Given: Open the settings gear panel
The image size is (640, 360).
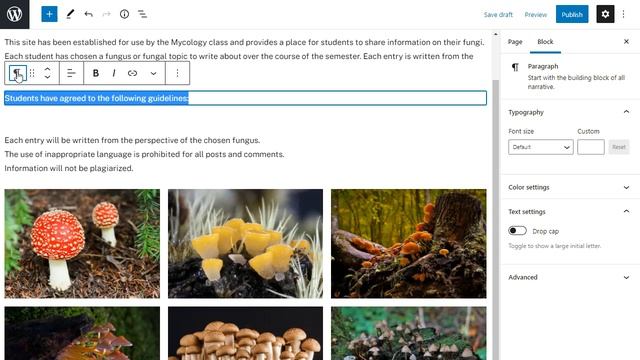Looking at the screenshot, I should point(605,14).
